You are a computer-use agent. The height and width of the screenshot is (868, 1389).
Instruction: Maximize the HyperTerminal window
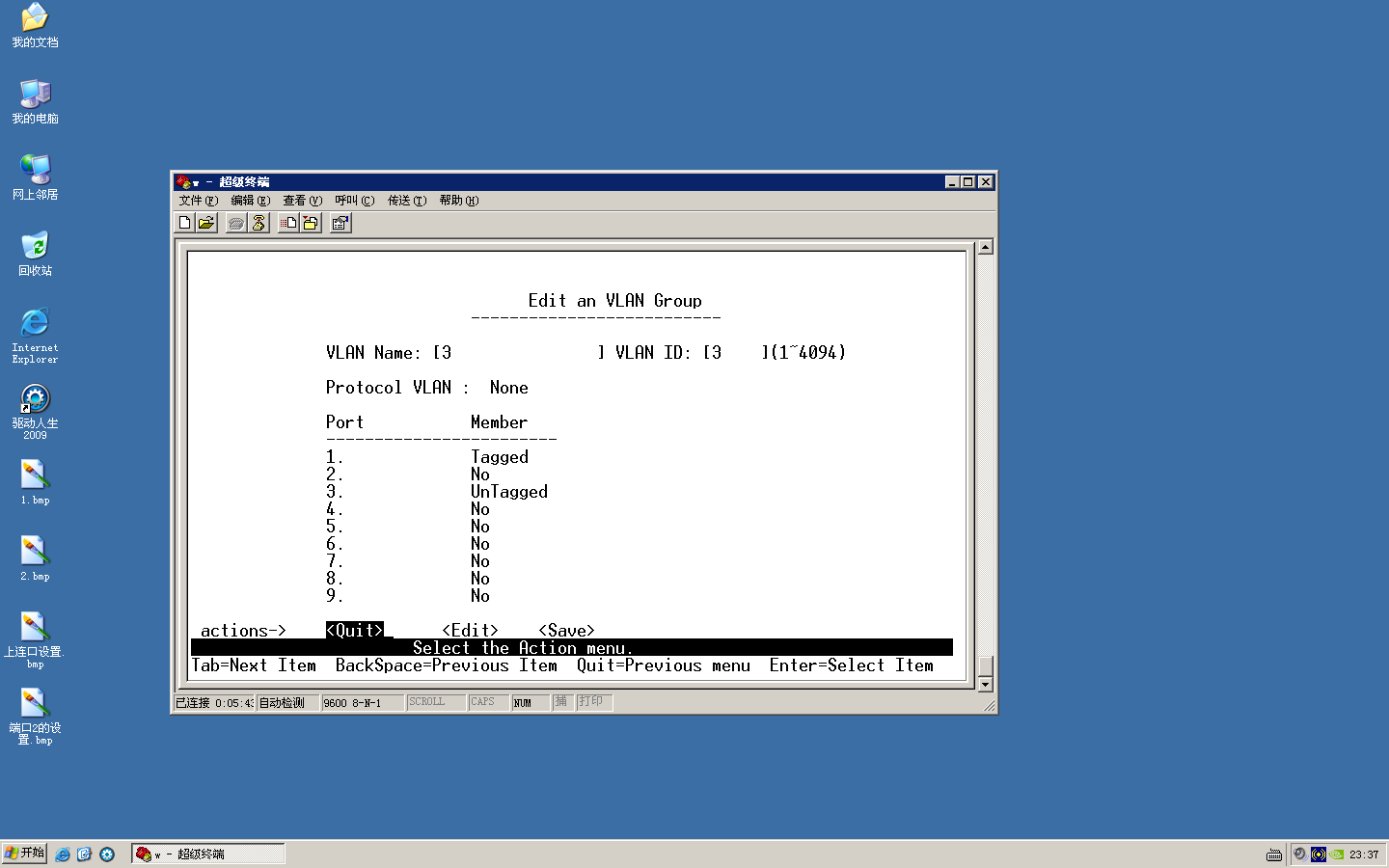[968, 181]
